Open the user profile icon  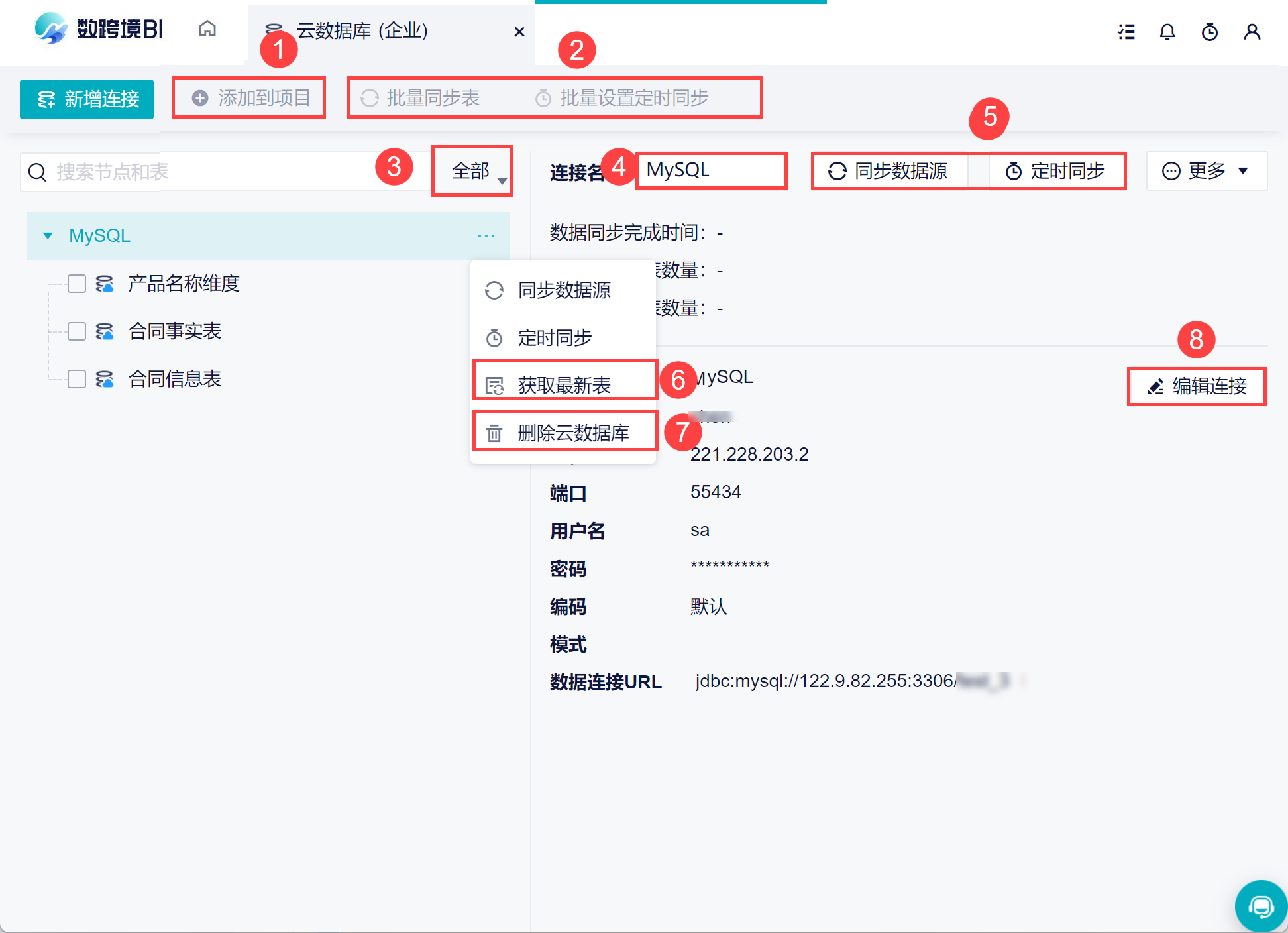(1252, 32)
